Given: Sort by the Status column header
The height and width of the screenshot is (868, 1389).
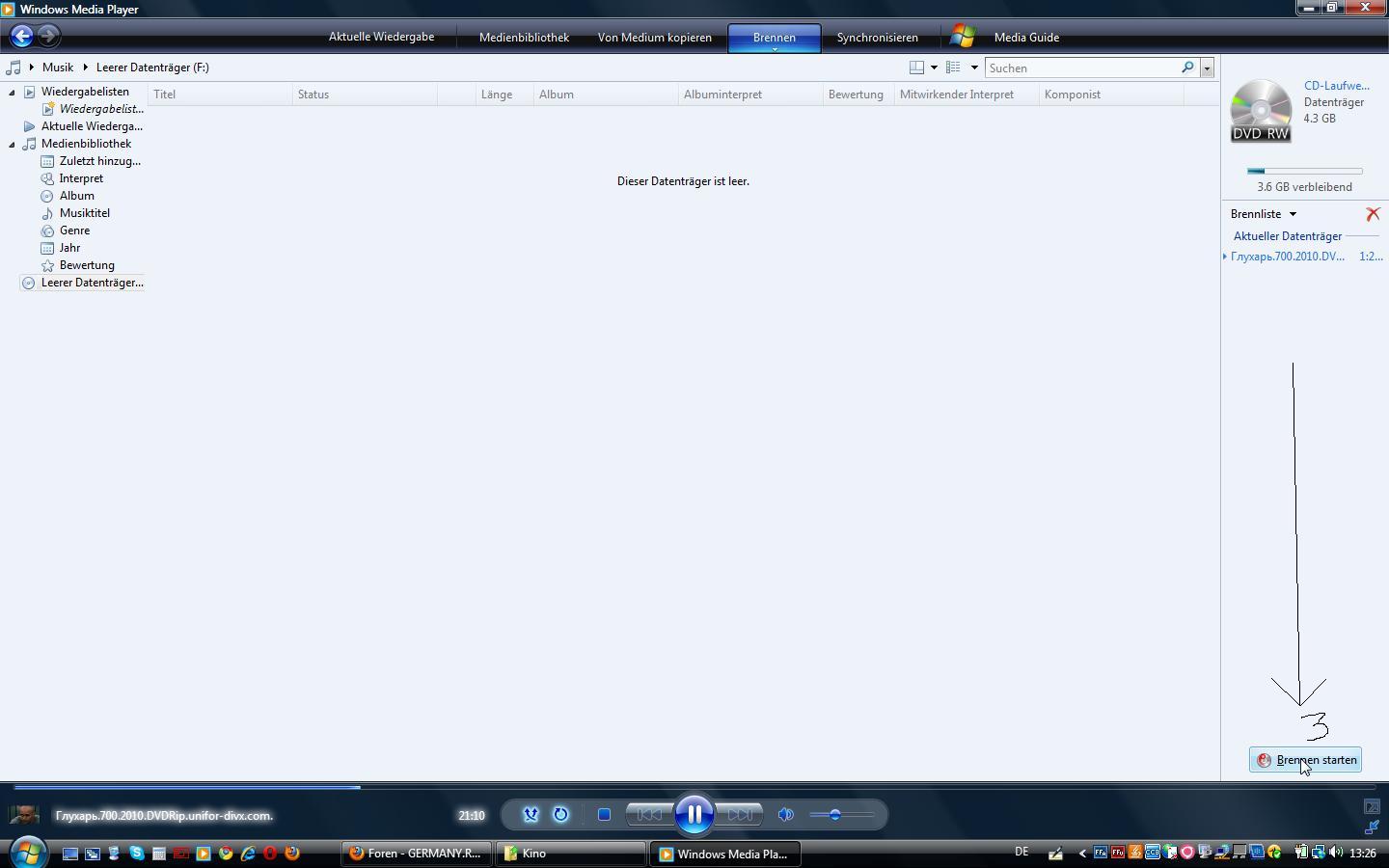Looking at the screenshot, I should click(x=365, y=95).
